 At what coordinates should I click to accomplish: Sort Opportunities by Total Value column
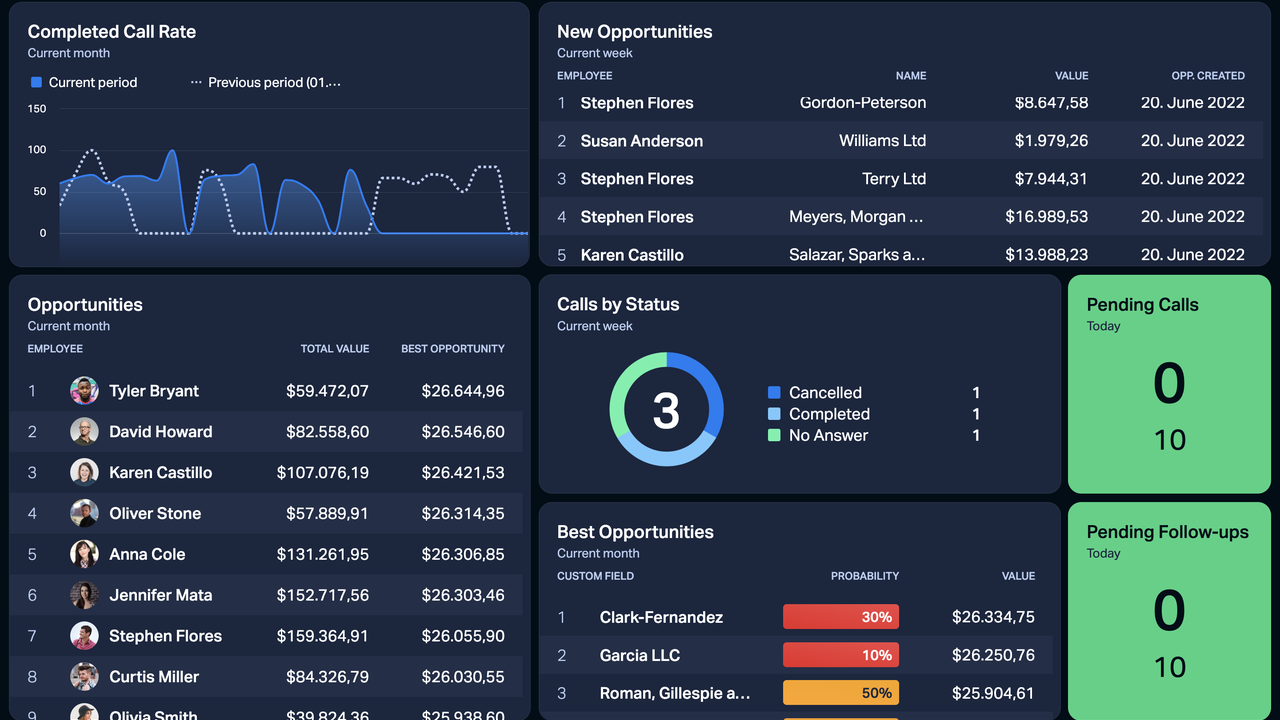tap(335, 349)
